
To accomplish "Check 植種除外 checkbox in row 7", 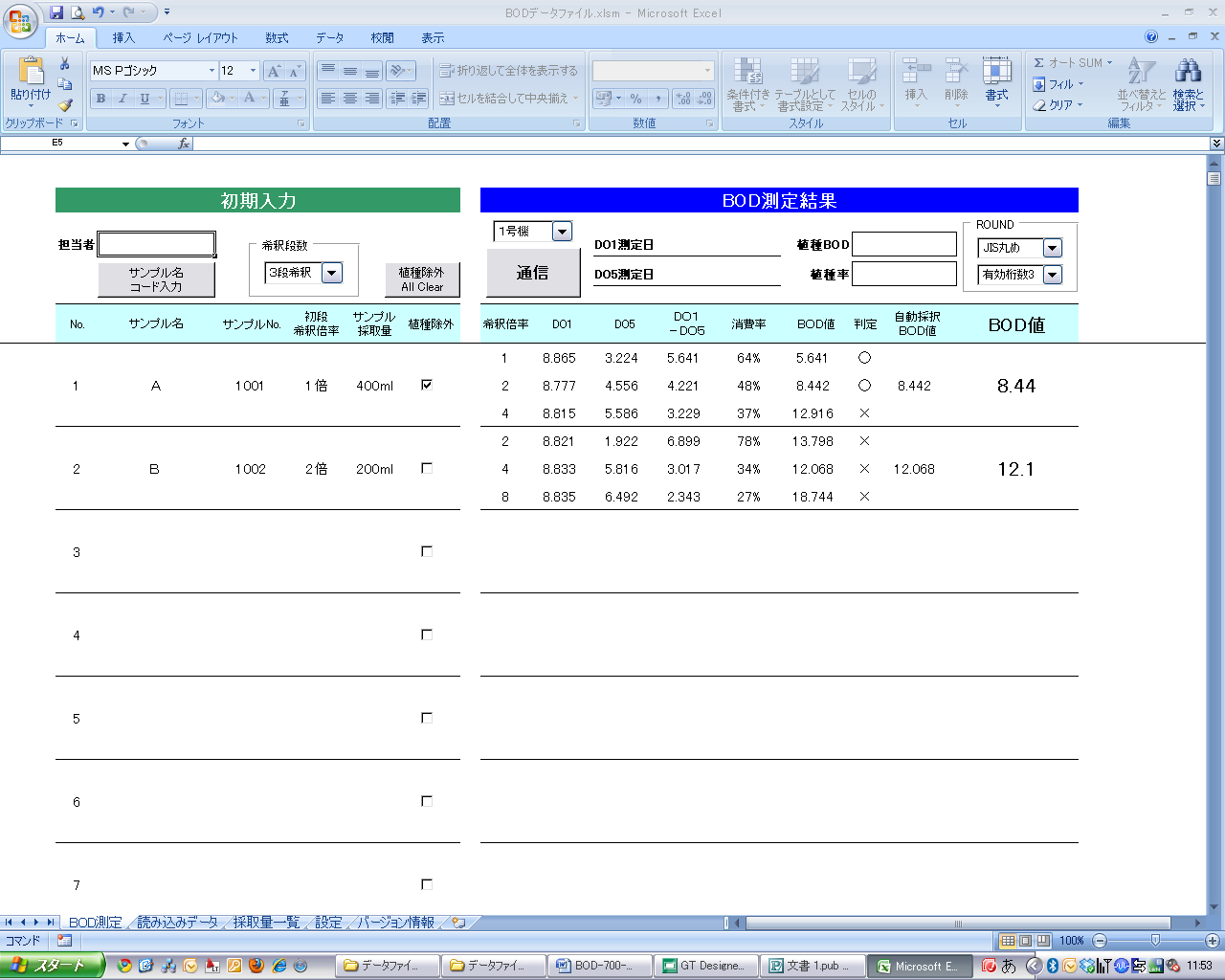I will [427, 884].
